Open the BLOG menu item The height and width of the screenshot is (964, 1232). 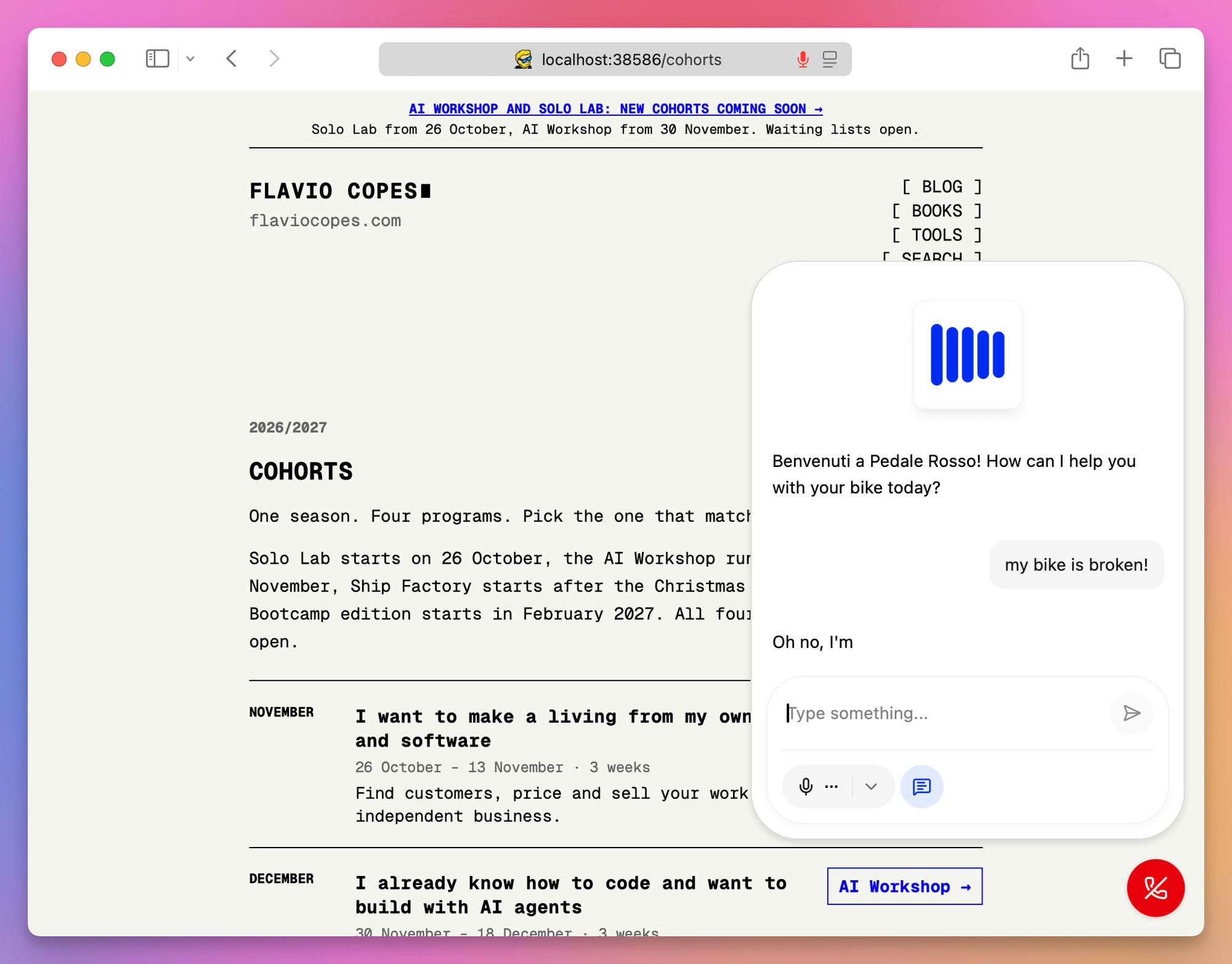pos(942,187)
